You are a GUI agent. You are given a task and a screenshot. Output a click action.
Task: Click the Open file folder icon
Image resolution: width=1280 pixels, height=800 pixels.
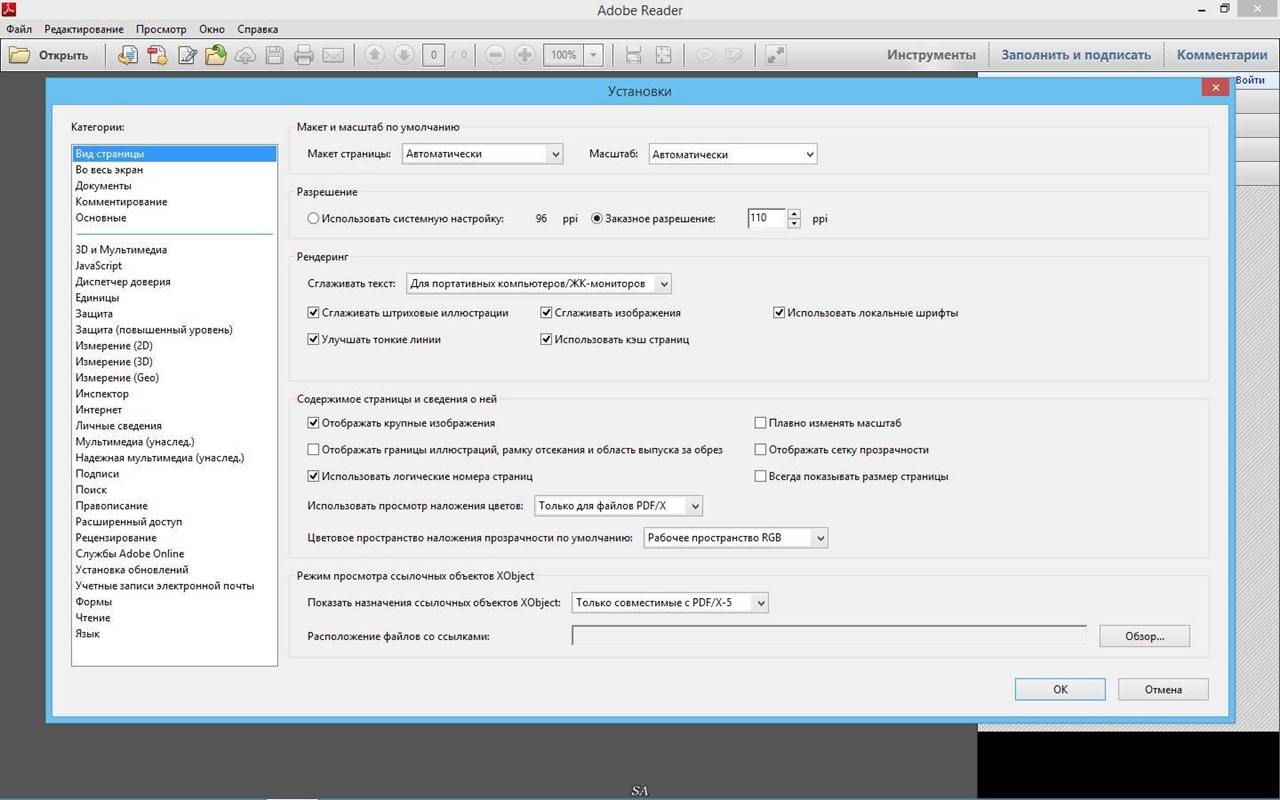coord(20,55)
